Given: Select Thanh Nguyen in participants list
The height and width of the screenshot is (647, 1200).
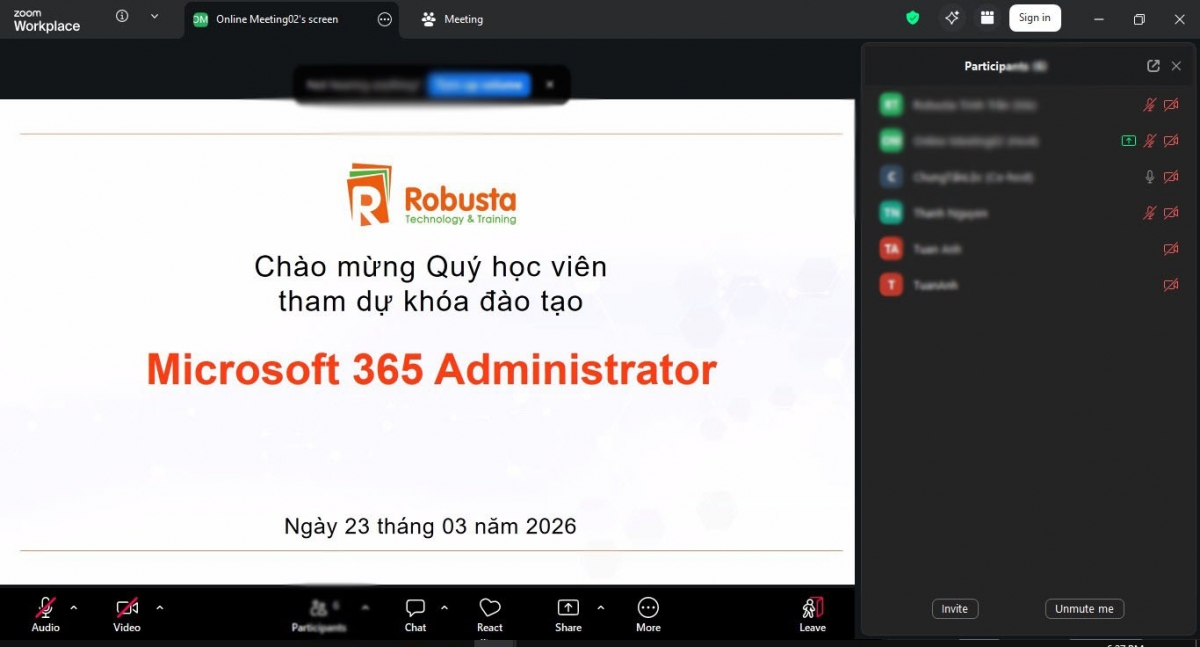Looking at the screenshot, I should [x=1029, y=213].
